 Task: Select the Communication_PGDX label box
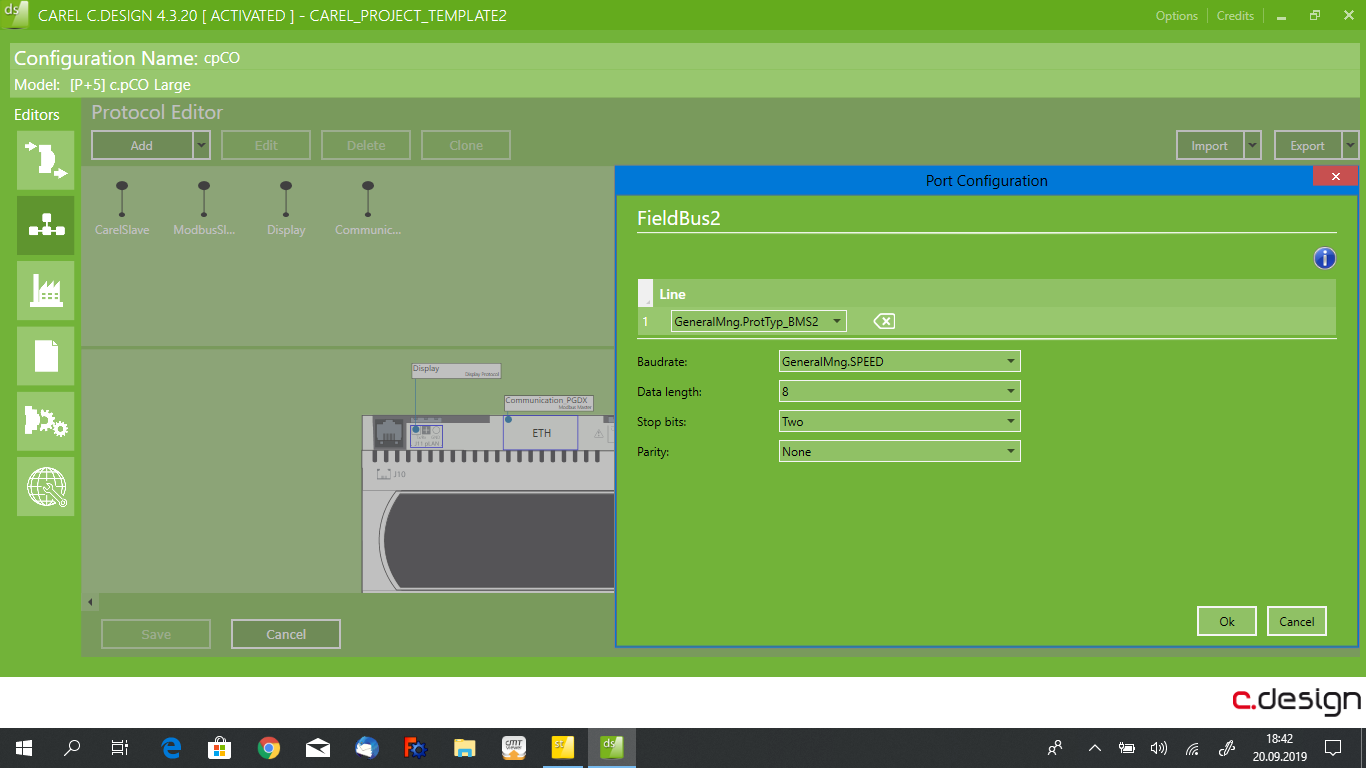[x=549, y=403]
